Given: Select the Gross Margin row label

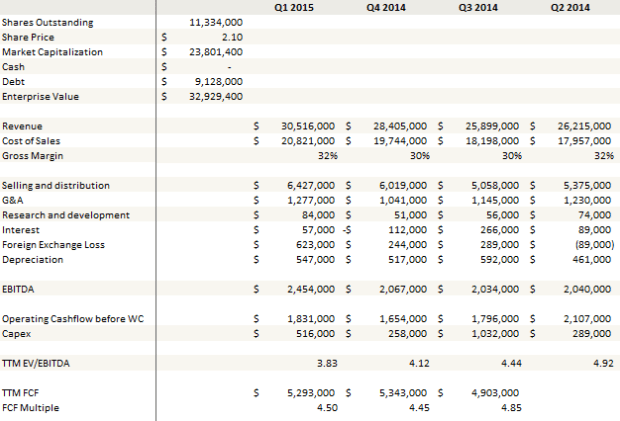Looking at the screenshot, I should [x=33, y=156].
